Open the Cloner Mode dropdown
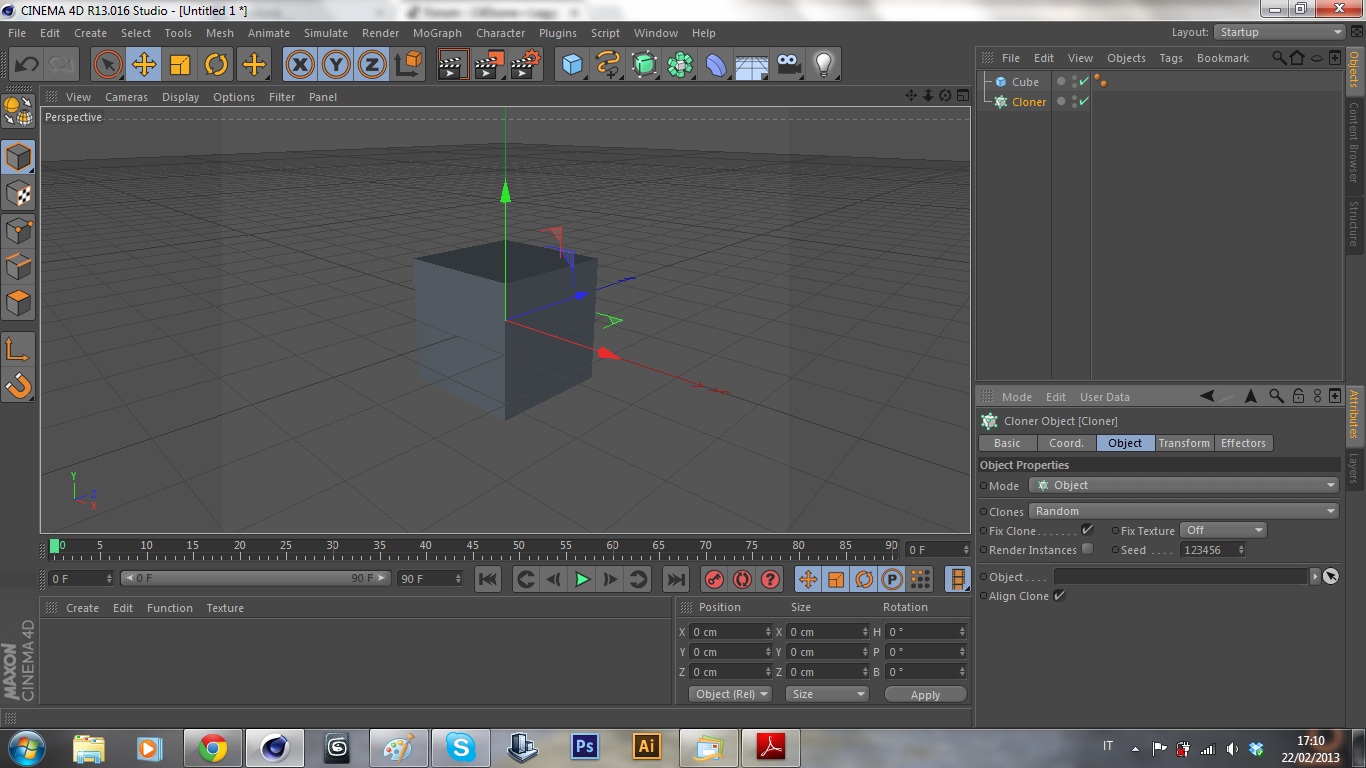The image size is (1366, 768). point(1183,485)
